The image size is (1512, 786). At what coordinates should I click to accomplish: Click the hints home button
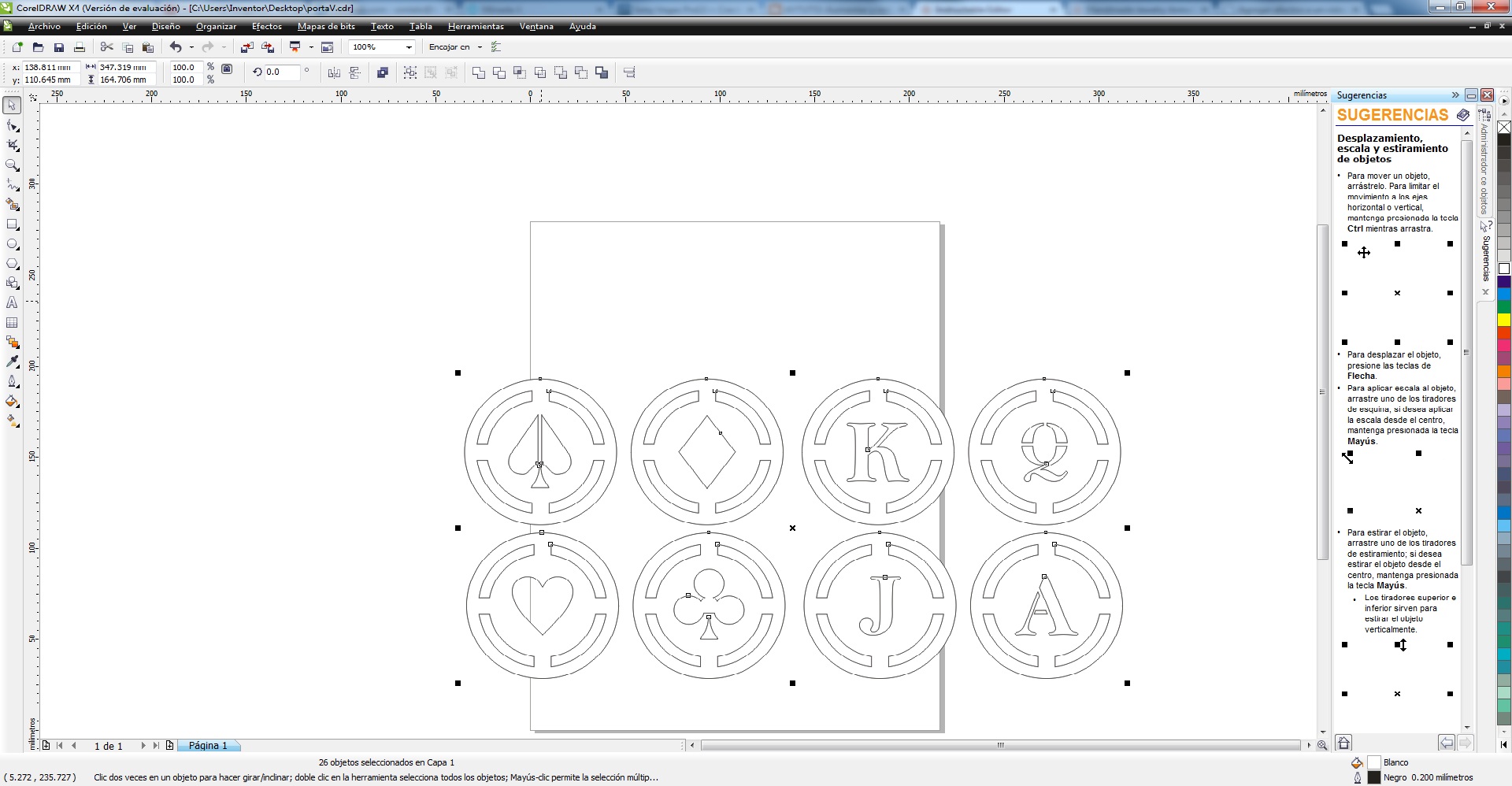(1344, 742)
